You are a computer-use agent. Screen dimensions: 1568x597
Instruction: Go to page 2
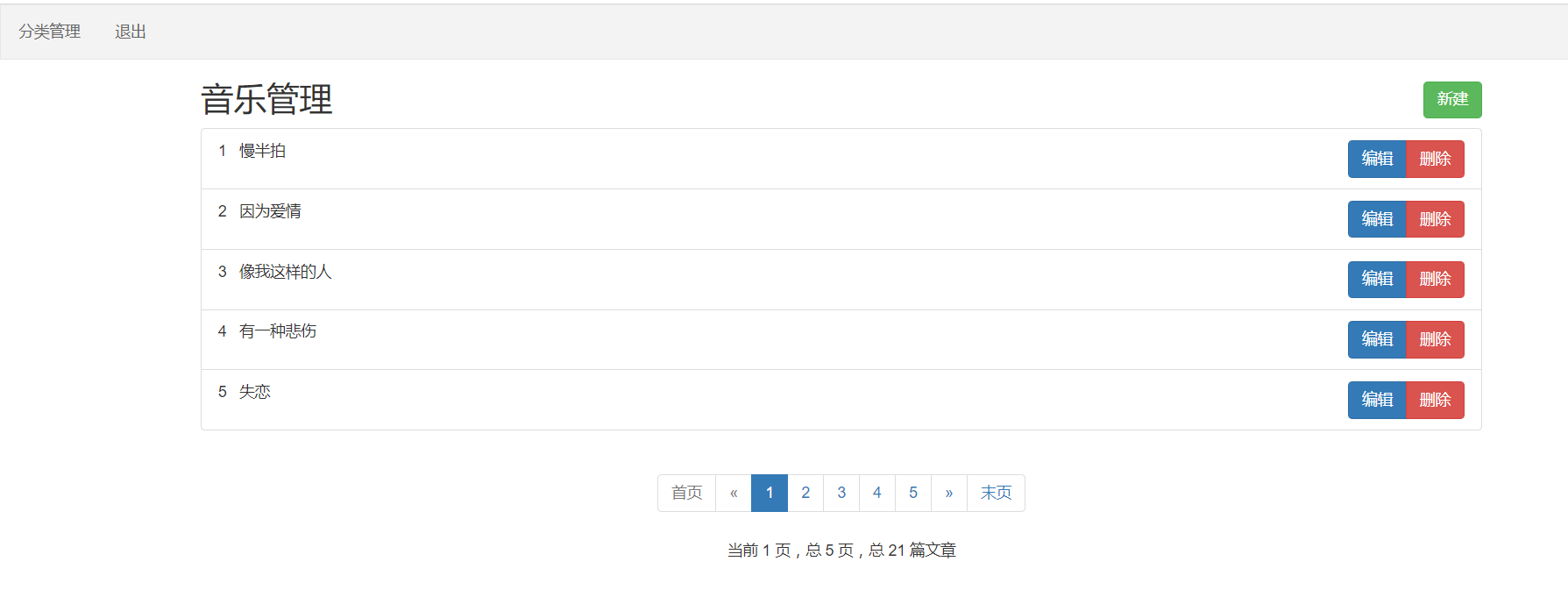click(x=805, y=493)
